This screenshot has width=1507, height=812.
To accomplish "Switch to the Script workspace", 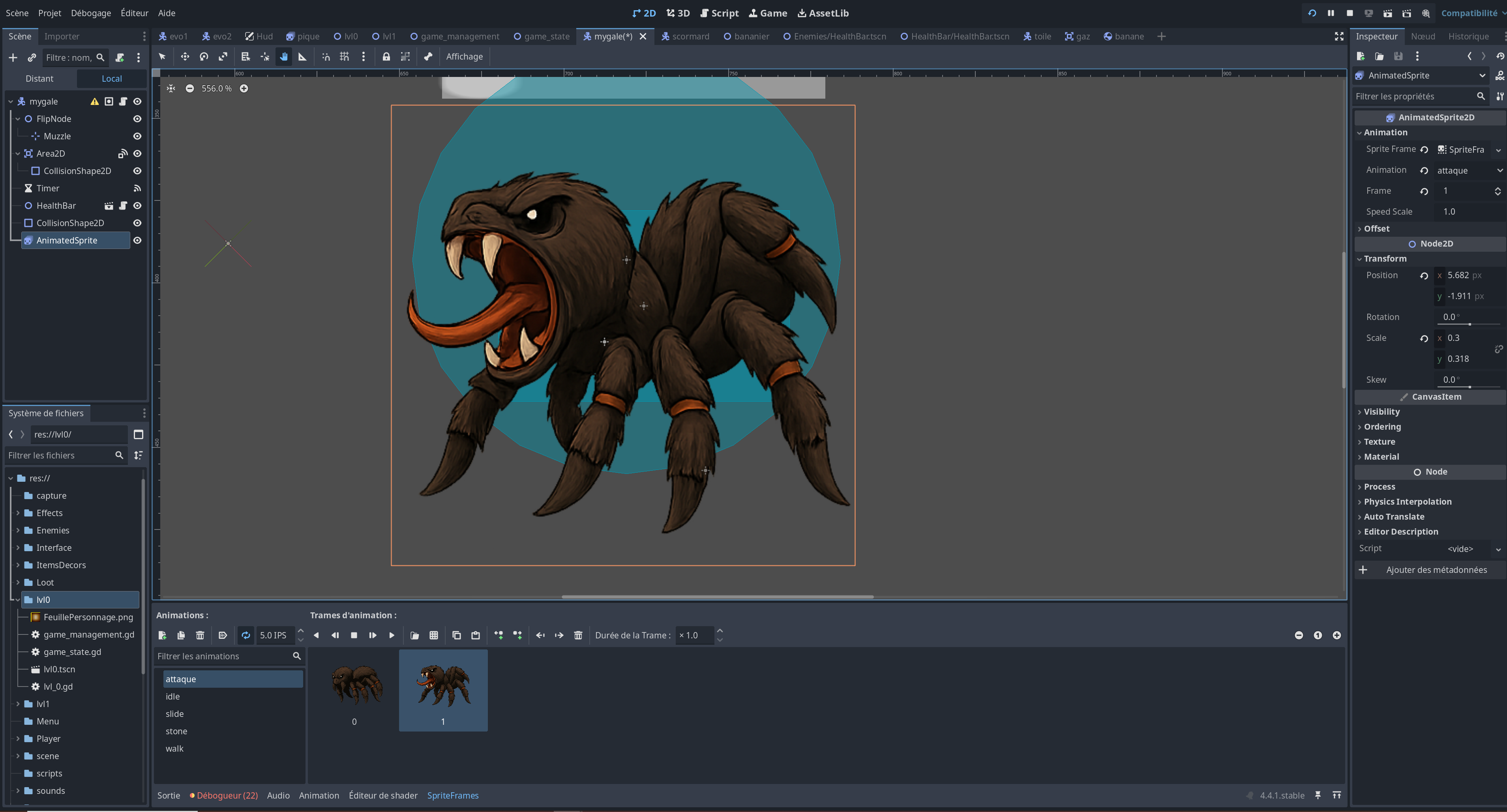I will coord(720,13).
